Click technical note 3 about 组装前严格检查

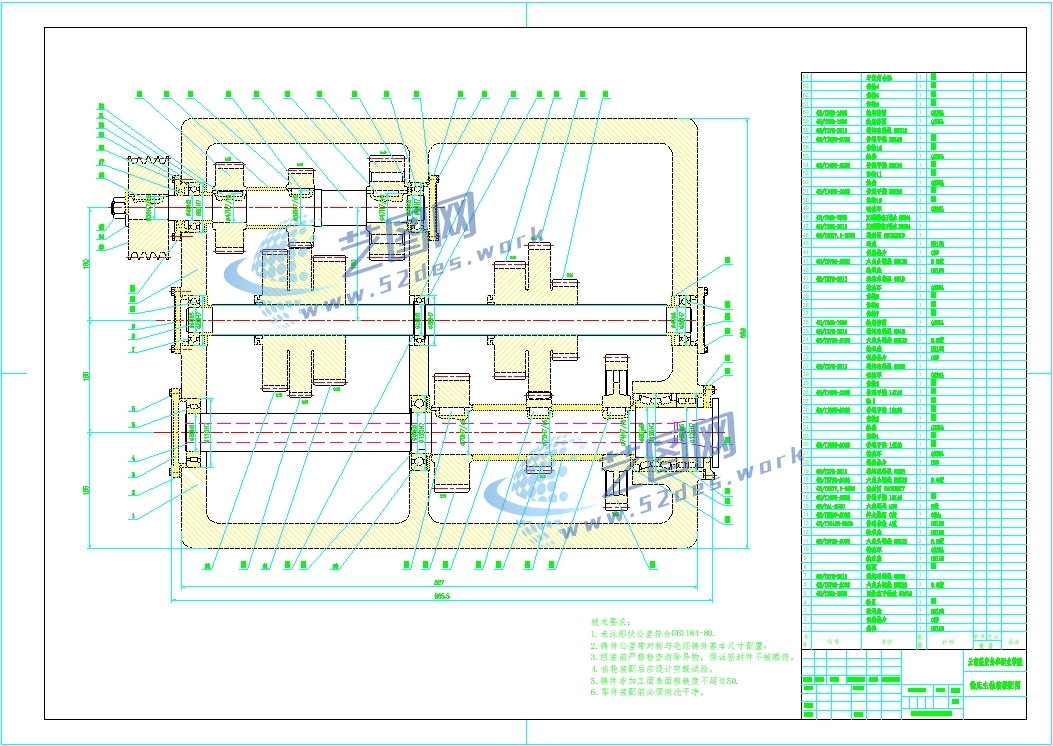(692, 657)
